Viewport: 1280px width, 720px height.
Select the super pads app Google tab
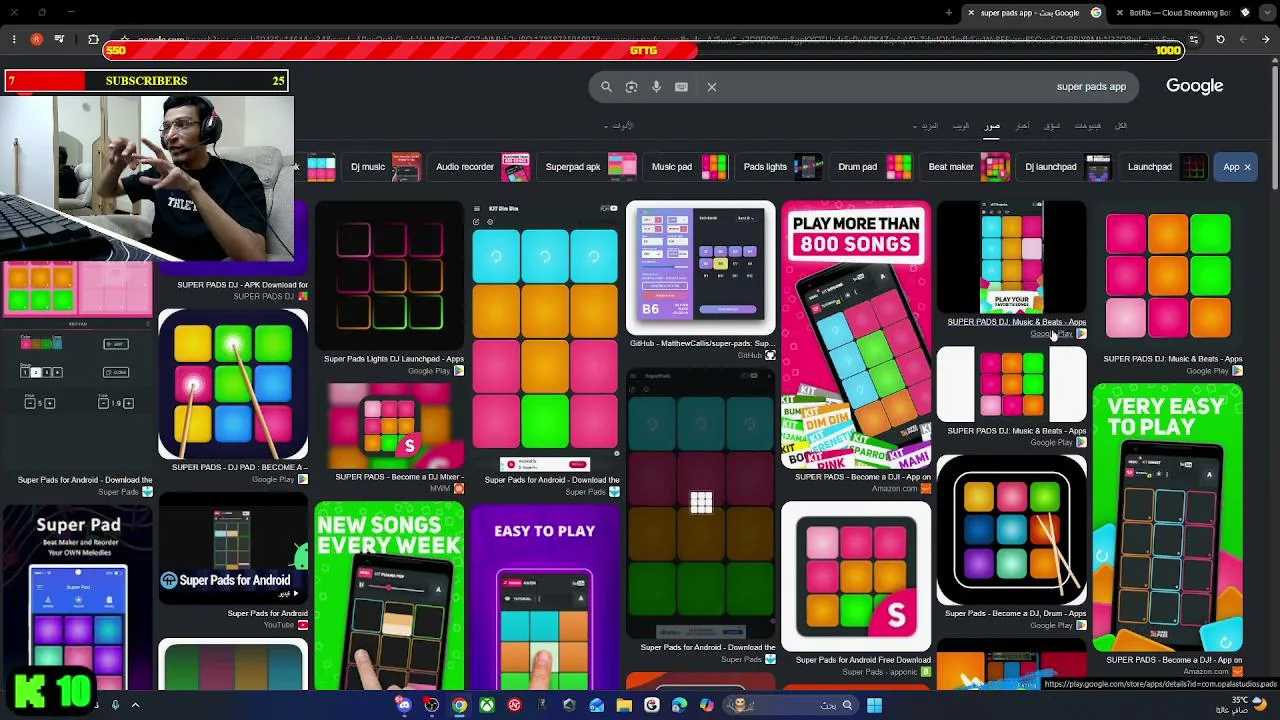tap(1034, 13)
